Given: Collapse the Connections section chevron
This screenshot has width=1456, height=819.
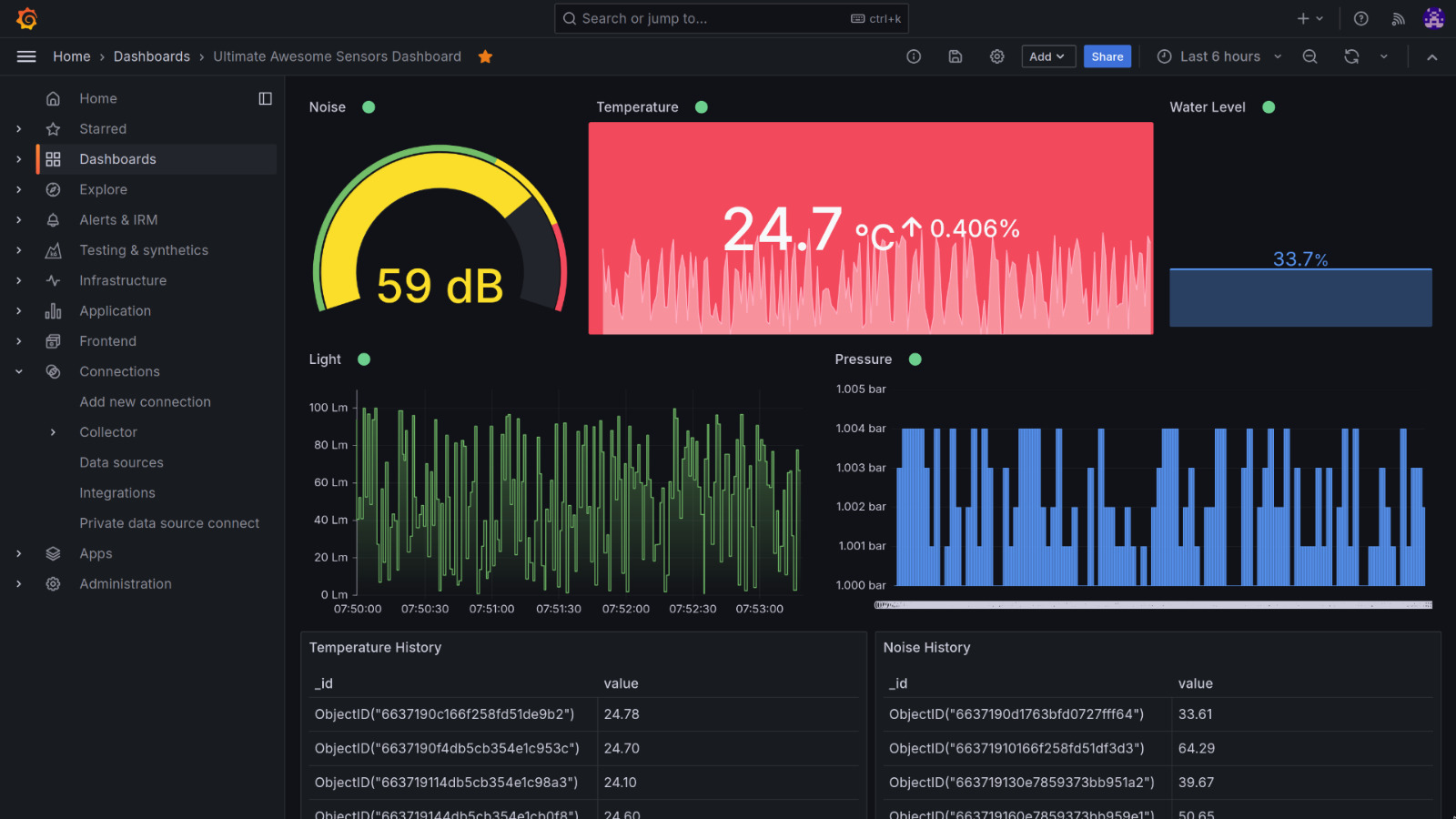Looking at the screenshot, I should [19, 371].
